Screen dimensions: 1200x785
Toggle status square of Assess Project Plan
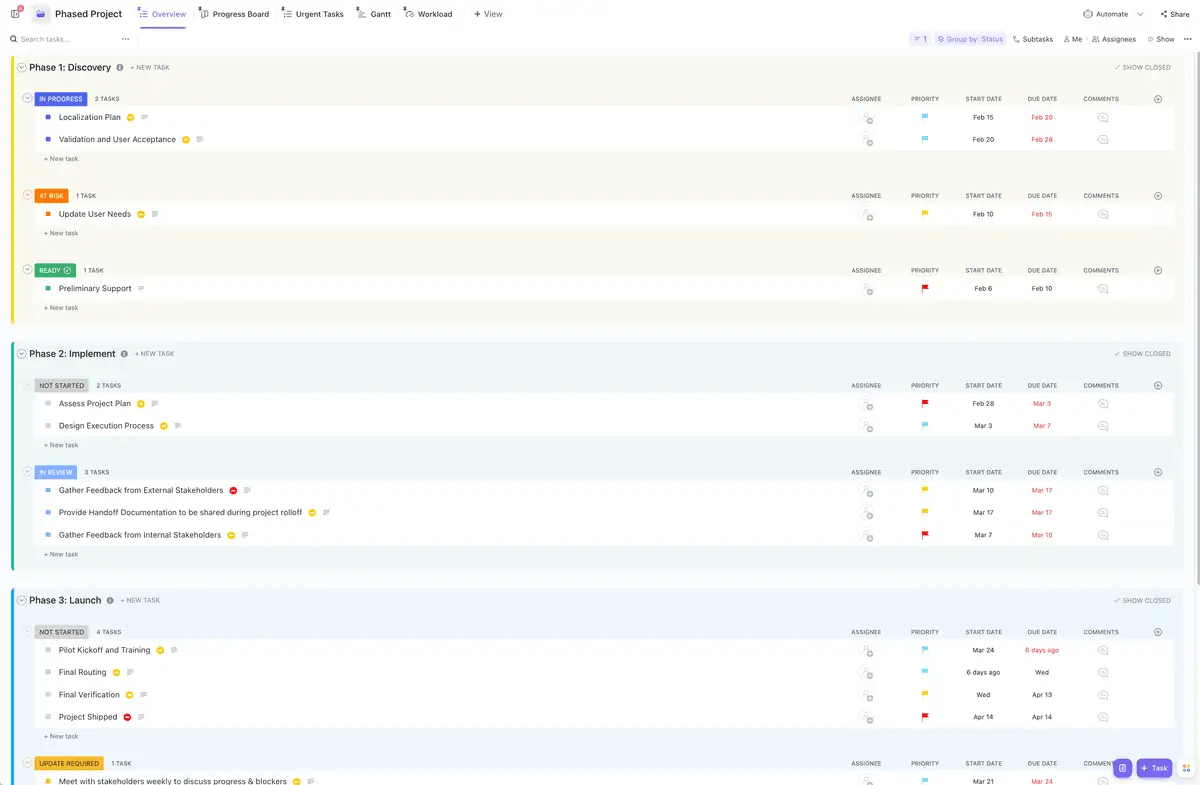coord(48,404)
